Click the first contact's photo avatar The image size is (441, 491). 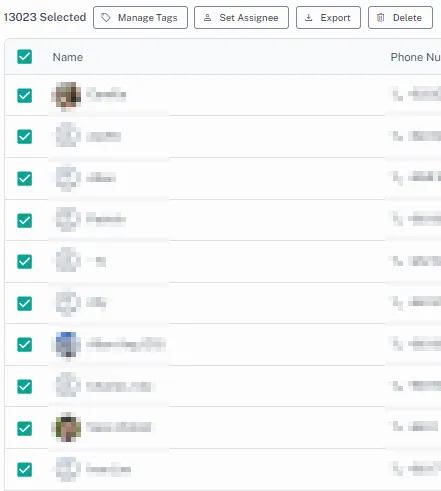click(68, 95)
